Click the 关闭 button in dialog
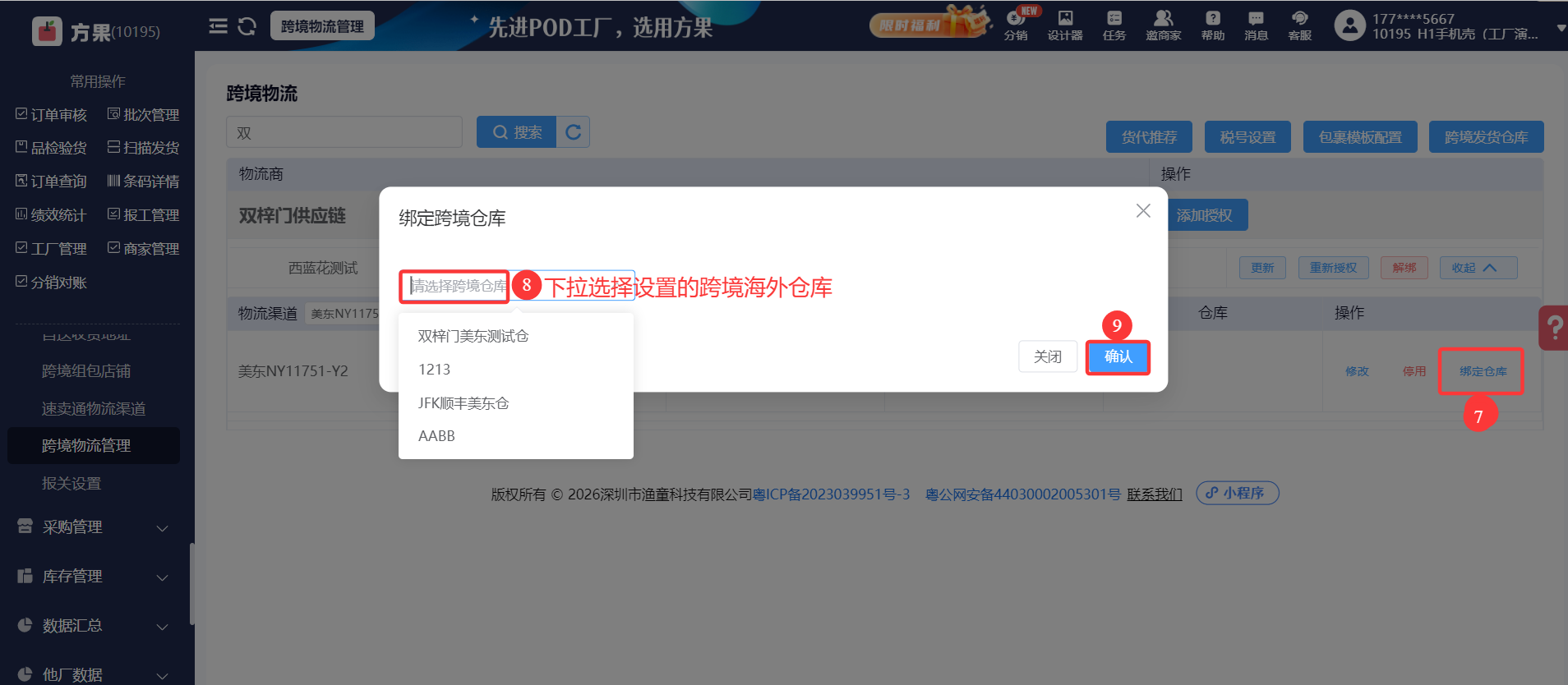This screenshot has height=685, width=1568. click(x=1048, y=356)
